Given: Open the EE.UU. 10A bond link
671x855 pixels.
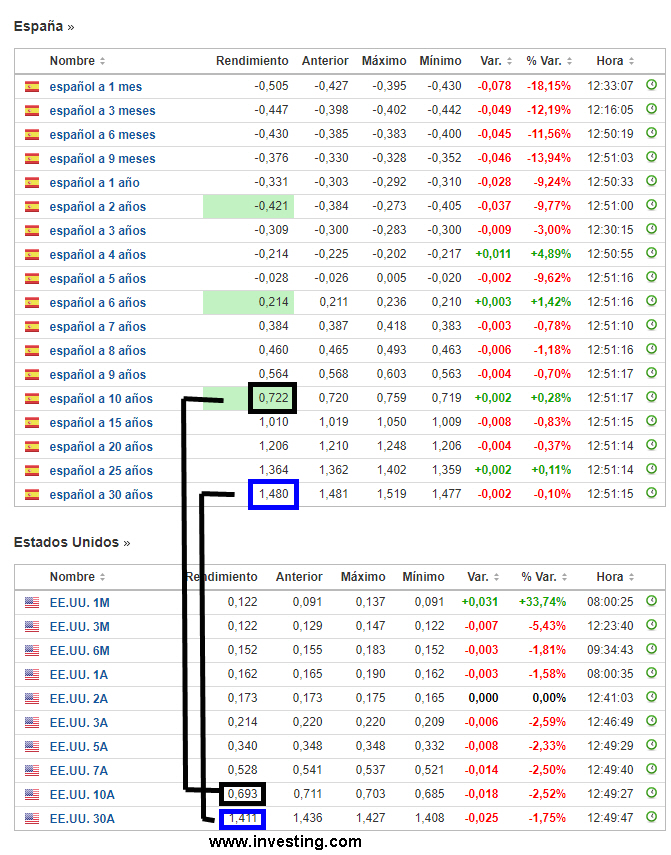Looking at the screenshot, I should (82, 794).
